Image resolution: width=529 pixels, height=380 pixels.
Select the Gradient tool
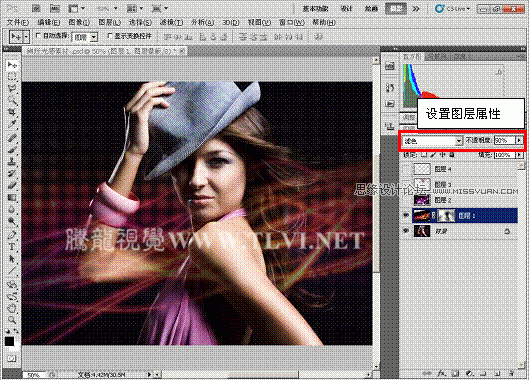tap(12, 197)
